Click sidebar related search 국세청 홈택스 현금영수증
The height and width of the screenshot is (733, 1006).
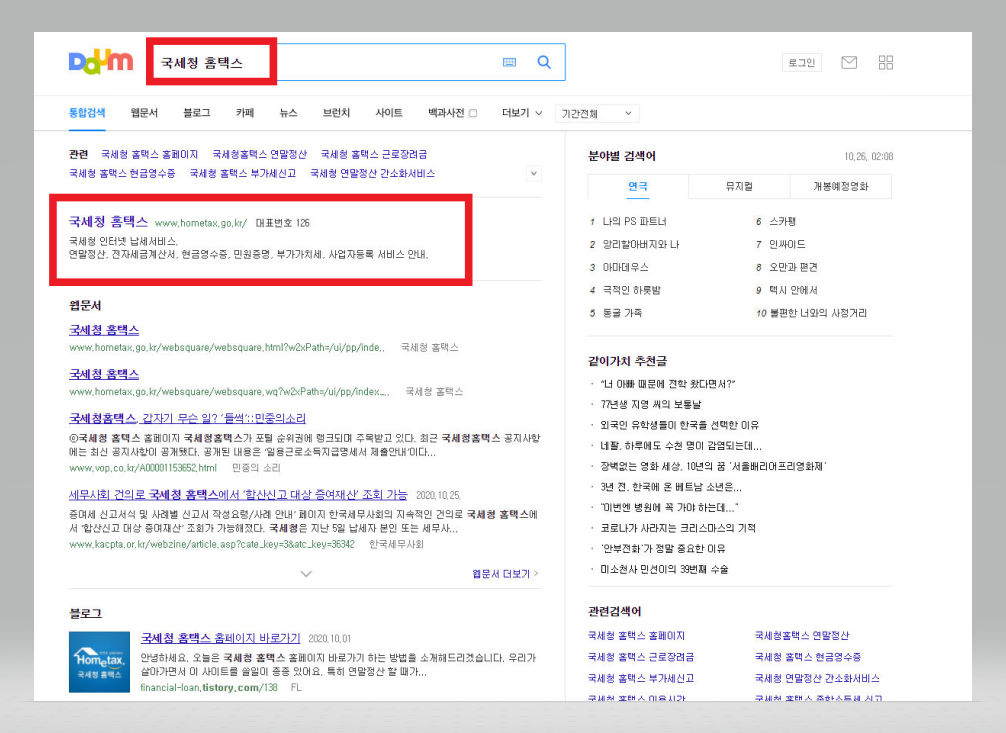tap(808, 657)
